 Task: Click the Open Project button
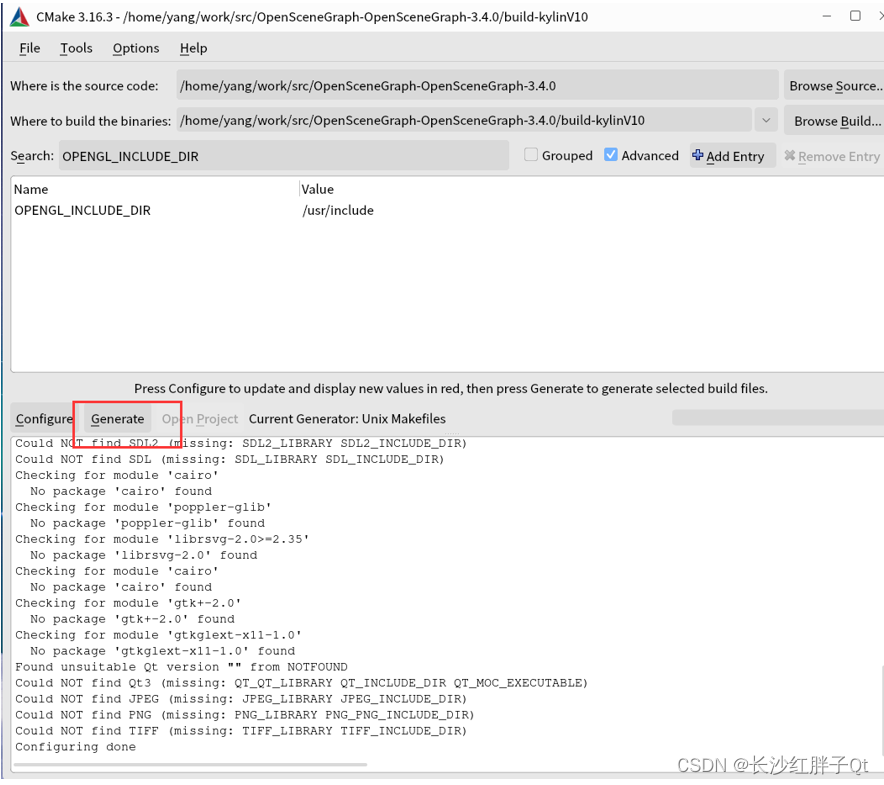pyautogui.click(x=200, y=419)
